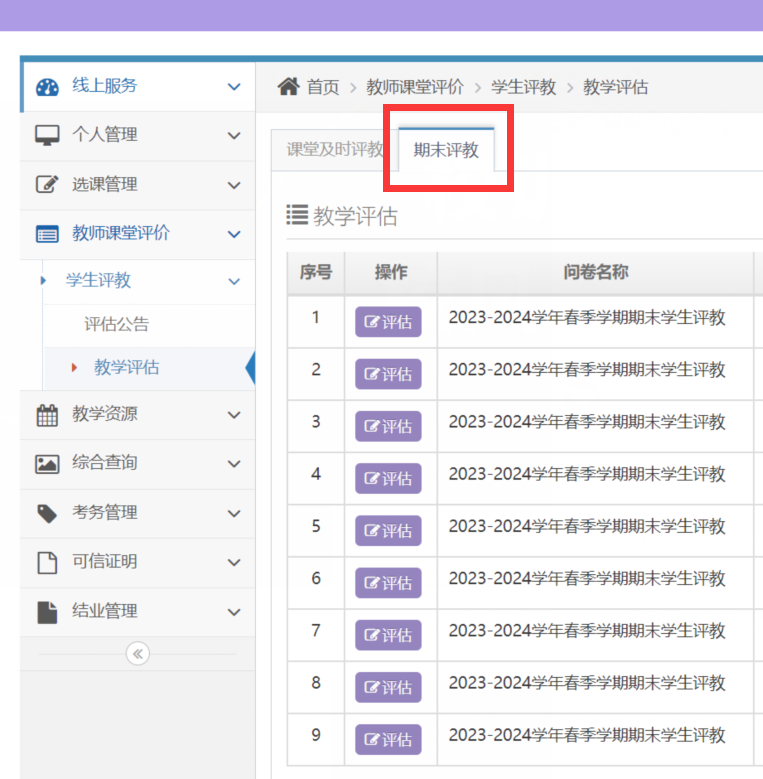Click the picture icon beside 综合查询
This screenshot has height=779, width=763.
[x=47, y=464]
